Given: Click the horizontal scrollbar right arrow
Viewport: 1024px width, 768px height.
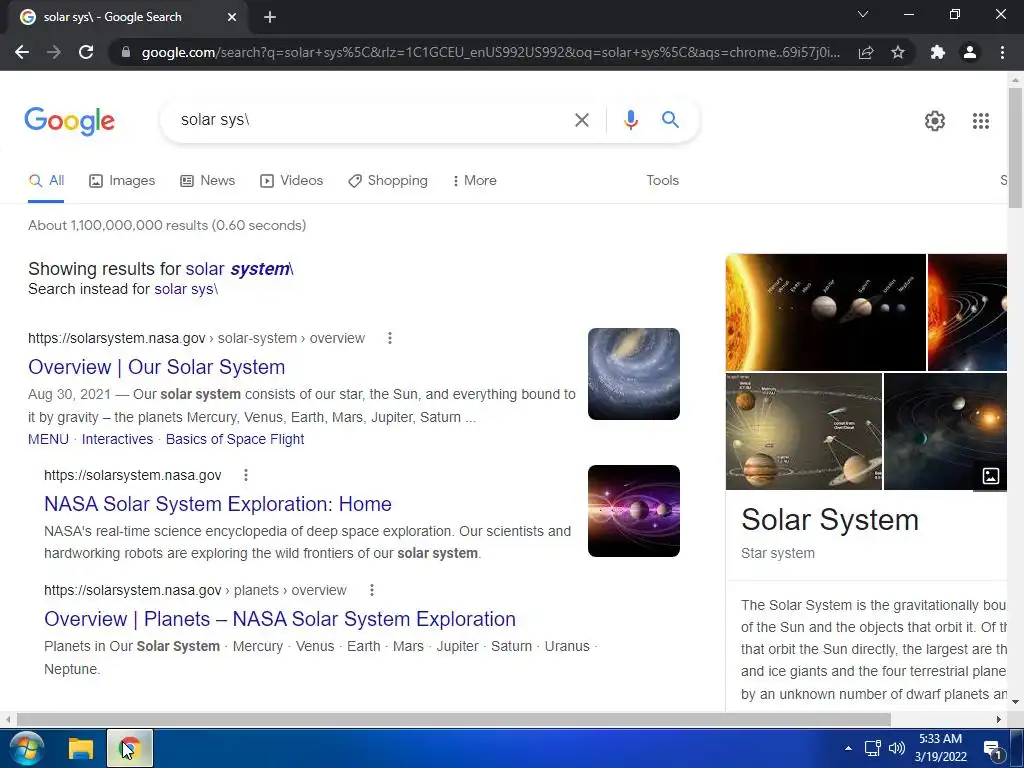Looking at the screenshot, I should pyautogui.click(x=999, y=719).
